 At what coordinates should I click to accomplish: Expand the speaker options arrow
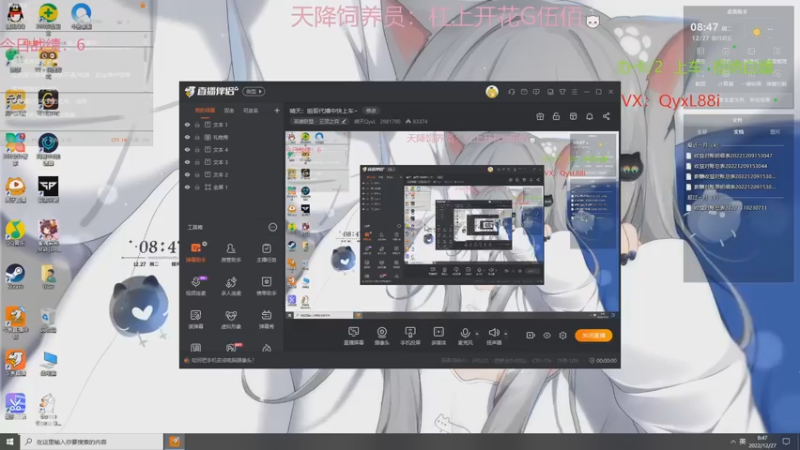[506, 334]
